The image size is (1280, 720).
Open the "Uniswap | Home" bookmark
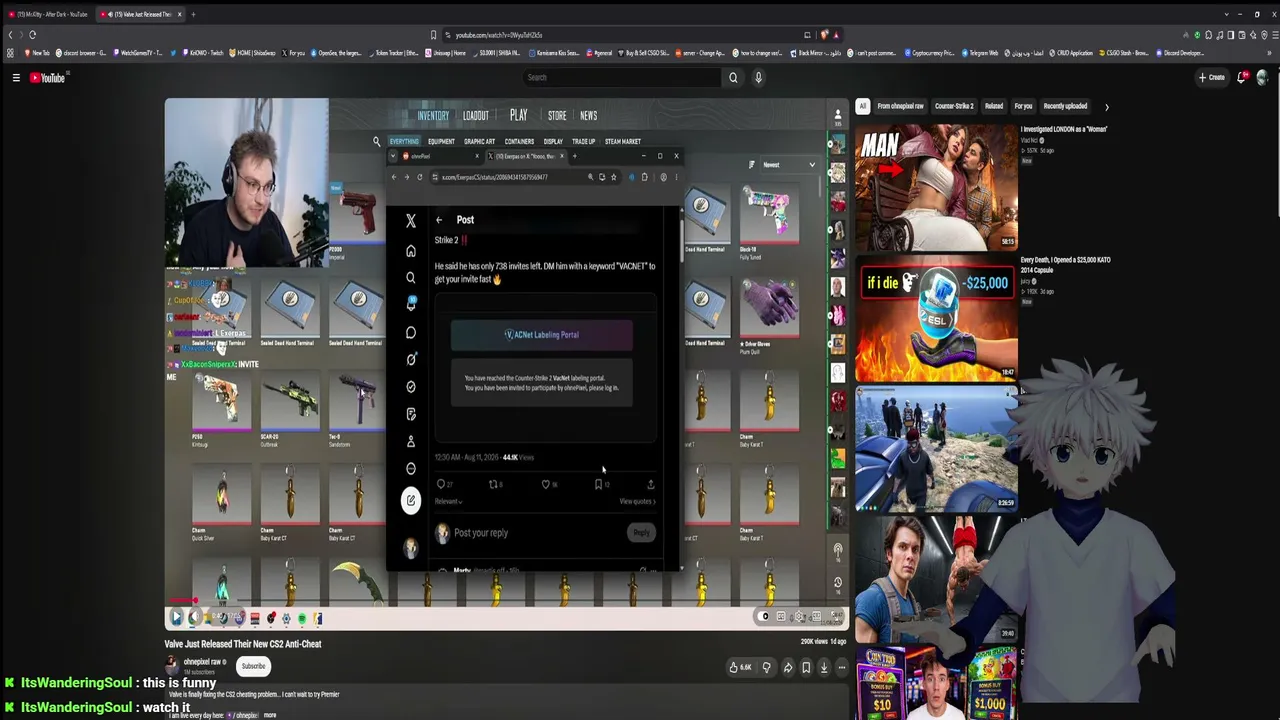pos(444,53)
